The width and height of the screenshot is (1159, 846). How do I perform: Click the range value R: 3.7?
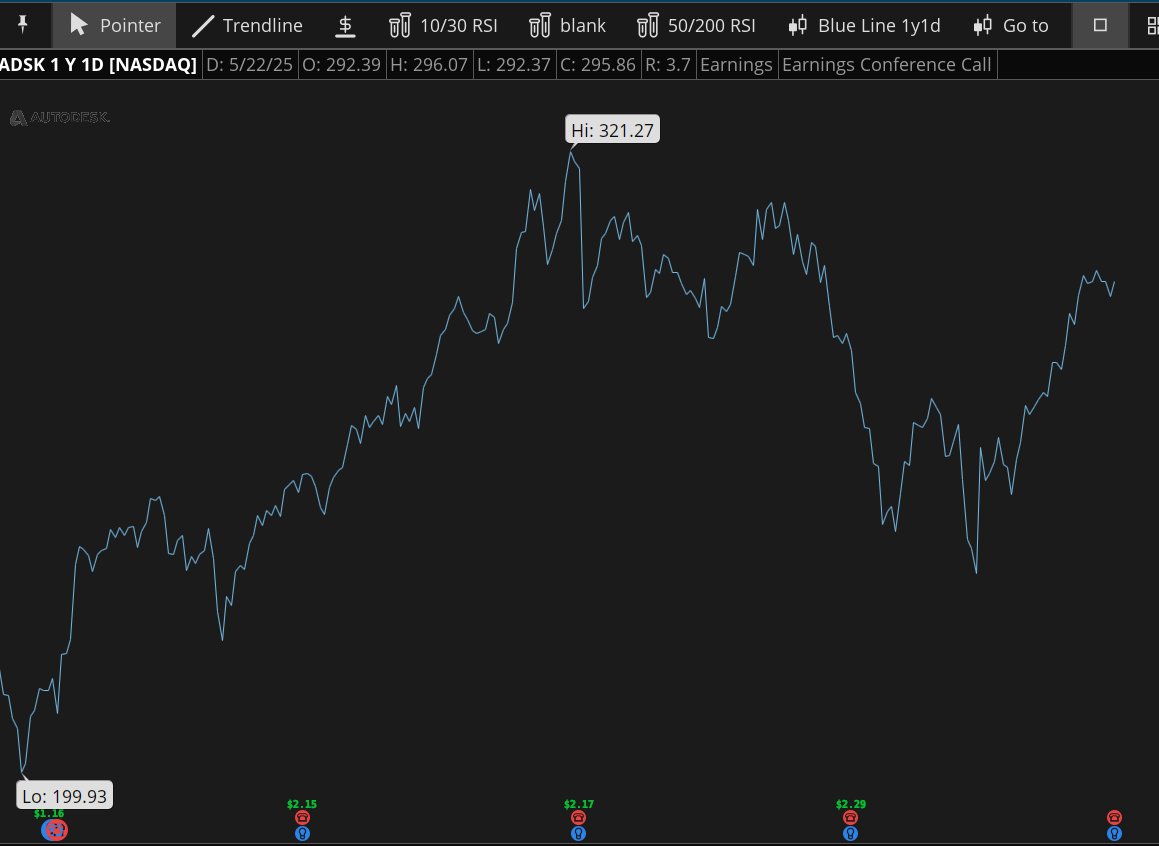tap(668, 65)
